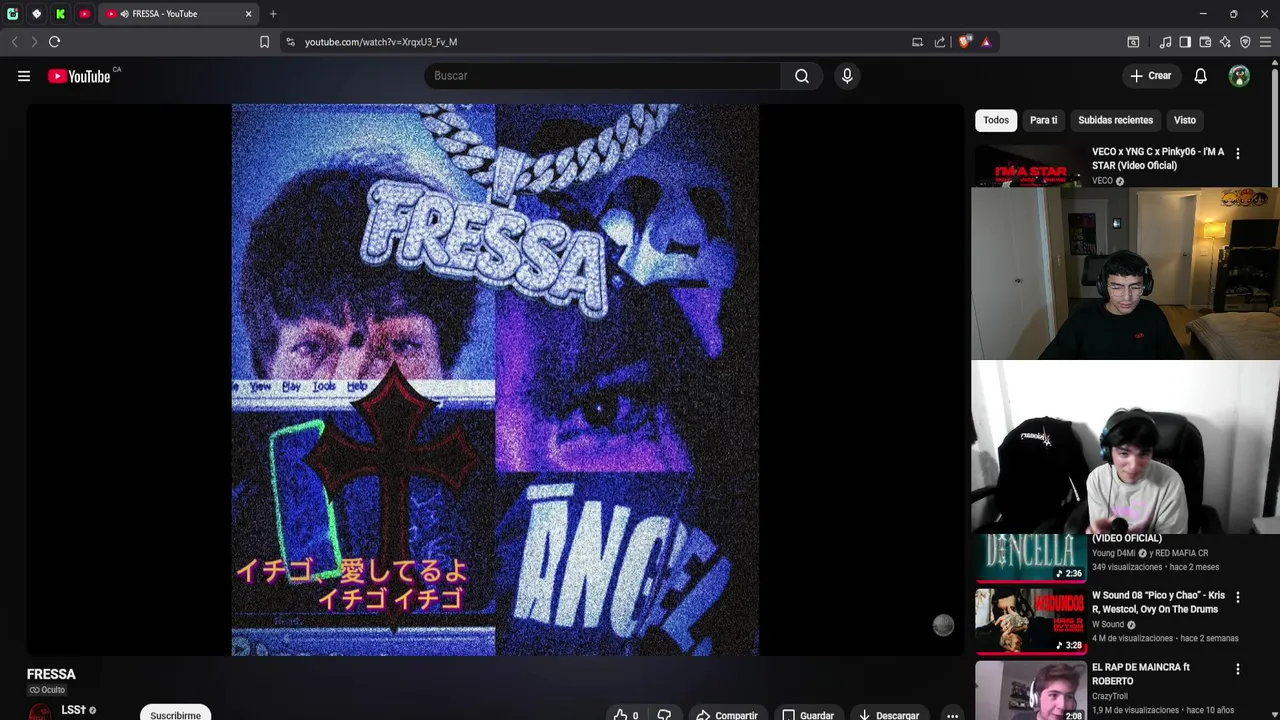The height and width of the screenshot is (720, 1280).
Task: Open the VECO x YNG C video title
Action: coord(1158,158)
